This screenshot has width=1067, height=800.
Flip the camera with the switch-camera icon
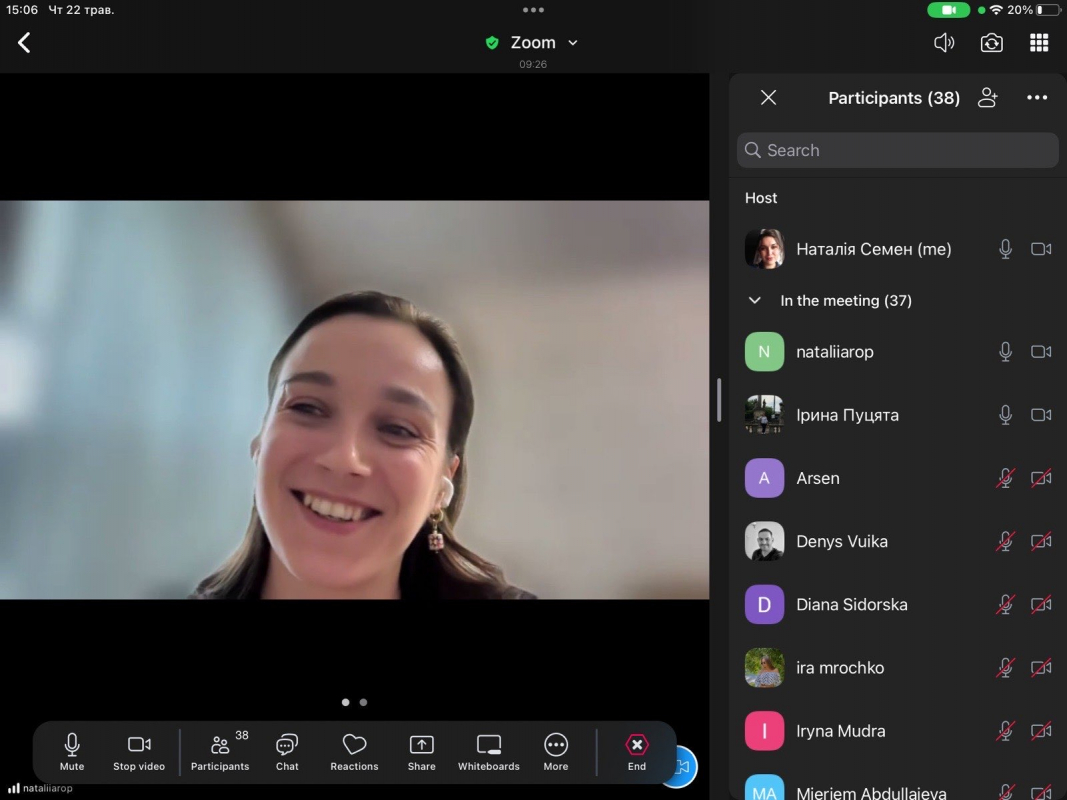point(991,43)
